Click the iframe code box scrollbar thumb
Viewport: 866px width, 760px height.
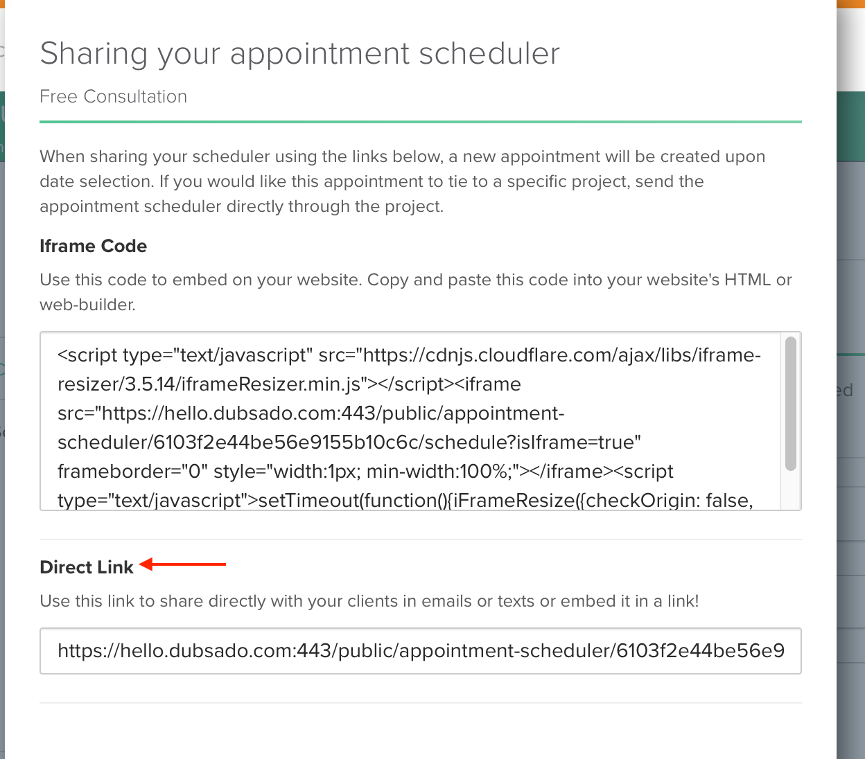pyautogui.click(x=790, y=403)
